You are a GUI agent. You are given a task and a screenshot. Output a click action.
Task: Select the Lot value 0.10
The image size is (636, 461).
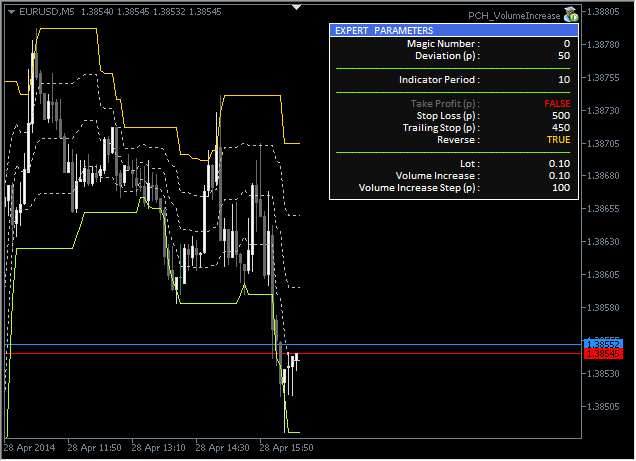click(x=559, y=164)
